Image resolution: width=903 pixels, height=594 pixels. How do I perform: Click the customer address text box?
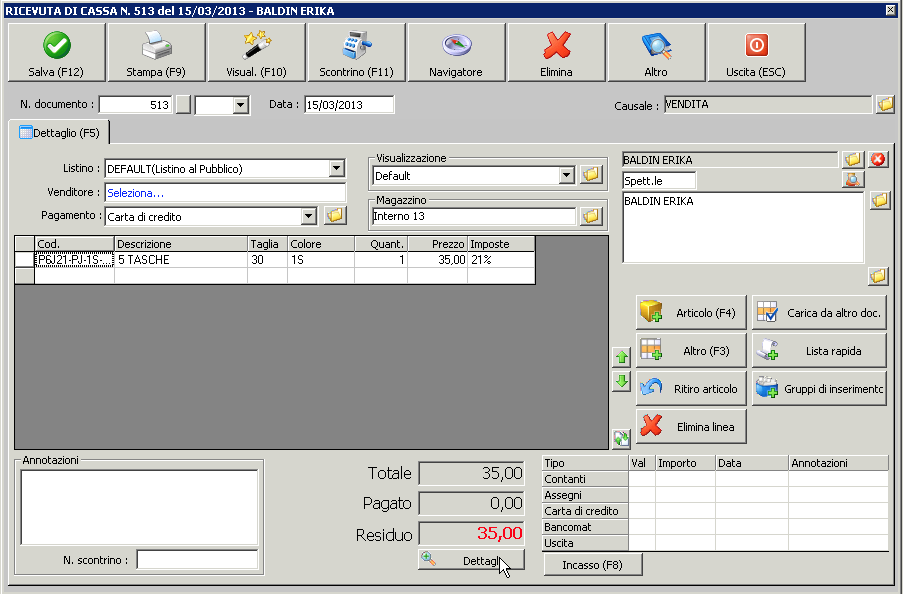point(743,228)
